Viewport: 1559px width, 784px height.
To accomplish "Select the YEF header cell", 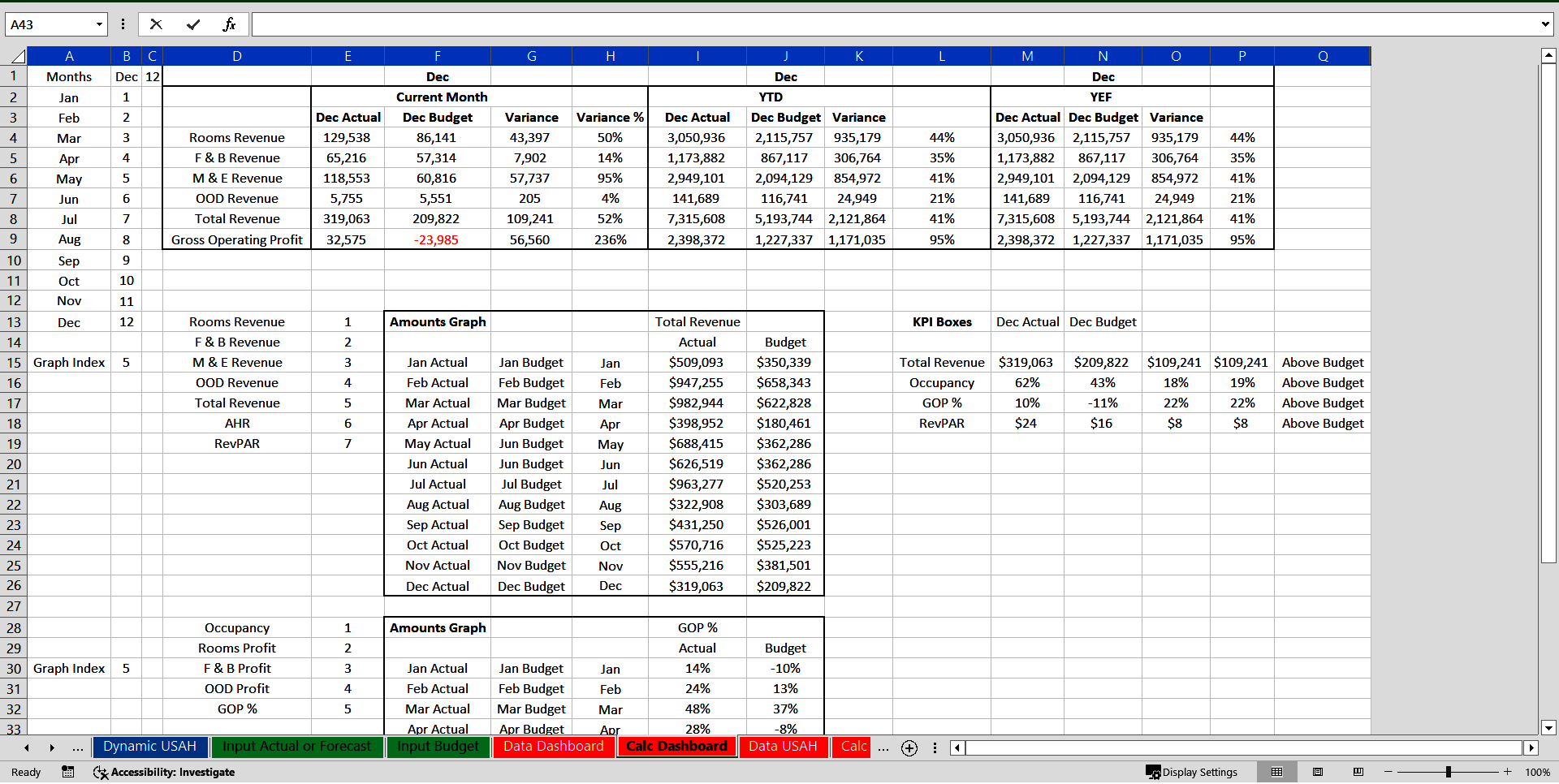I will (x=1101, y=97).
